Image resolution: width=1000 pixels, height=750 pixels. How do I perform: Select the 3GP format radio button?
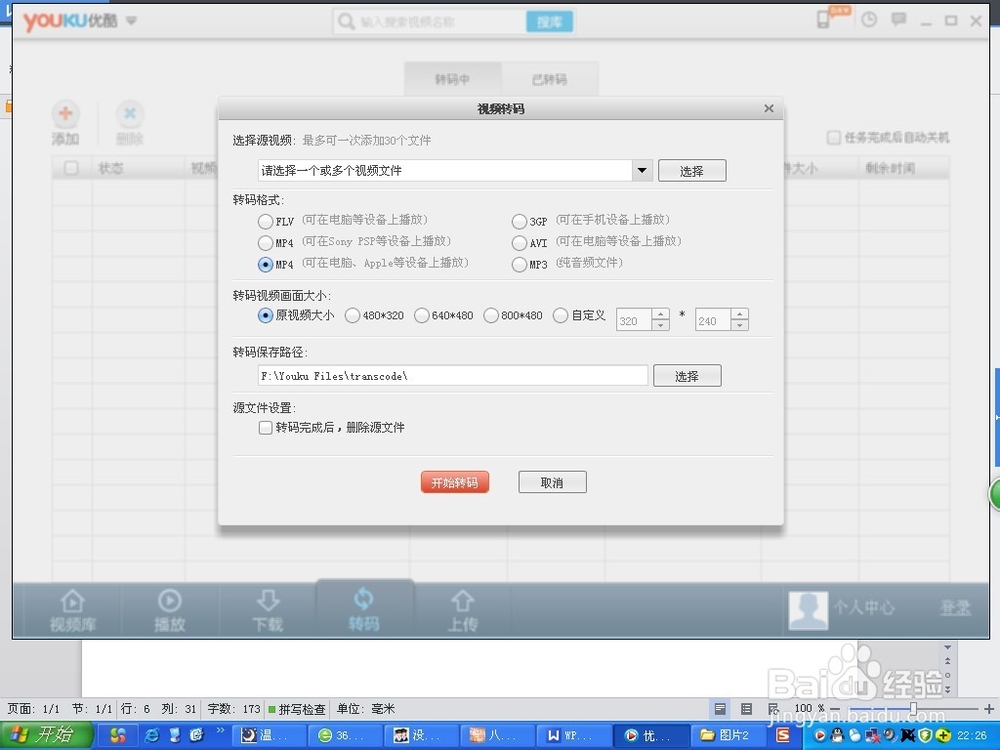click(519, 221)
